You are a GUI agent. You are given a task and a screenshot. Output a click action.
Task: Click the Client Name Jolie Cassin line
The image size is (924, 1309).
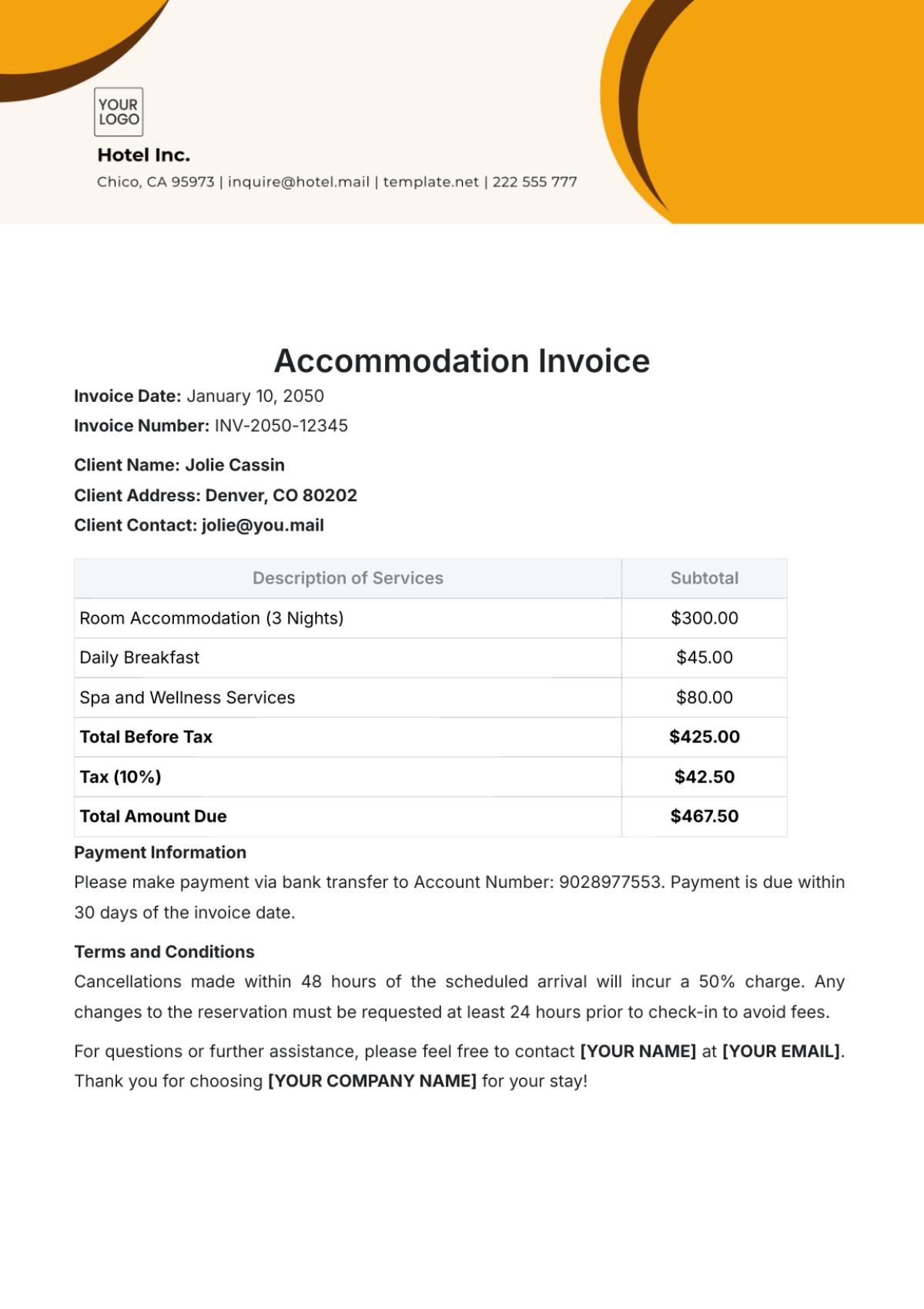point(179,465)
